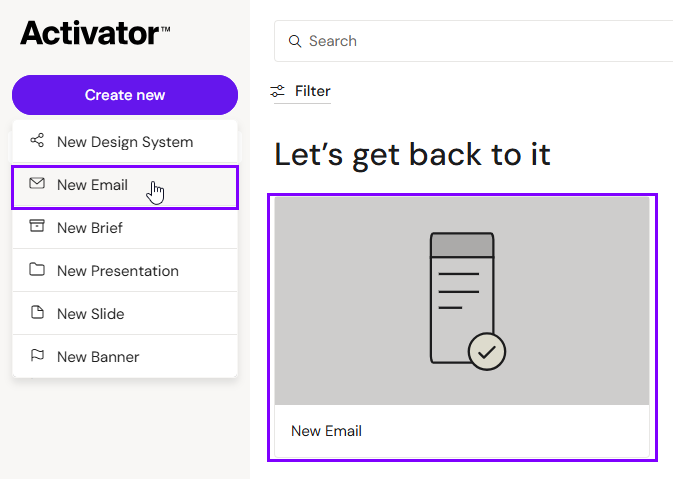Click the filter sliders icon
673x479 pixels.
tap(277, 91)
